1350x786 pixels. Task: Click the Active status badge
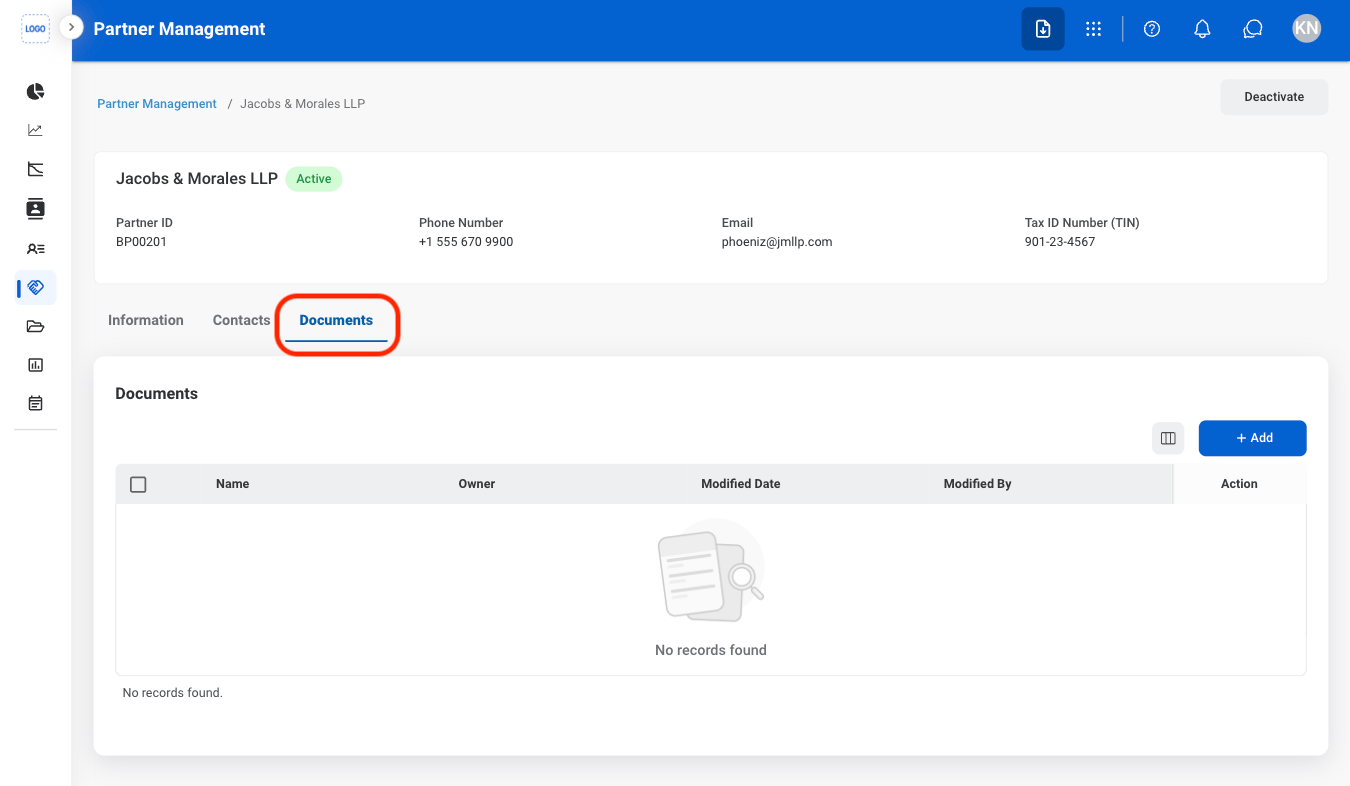tap(314, 179)
